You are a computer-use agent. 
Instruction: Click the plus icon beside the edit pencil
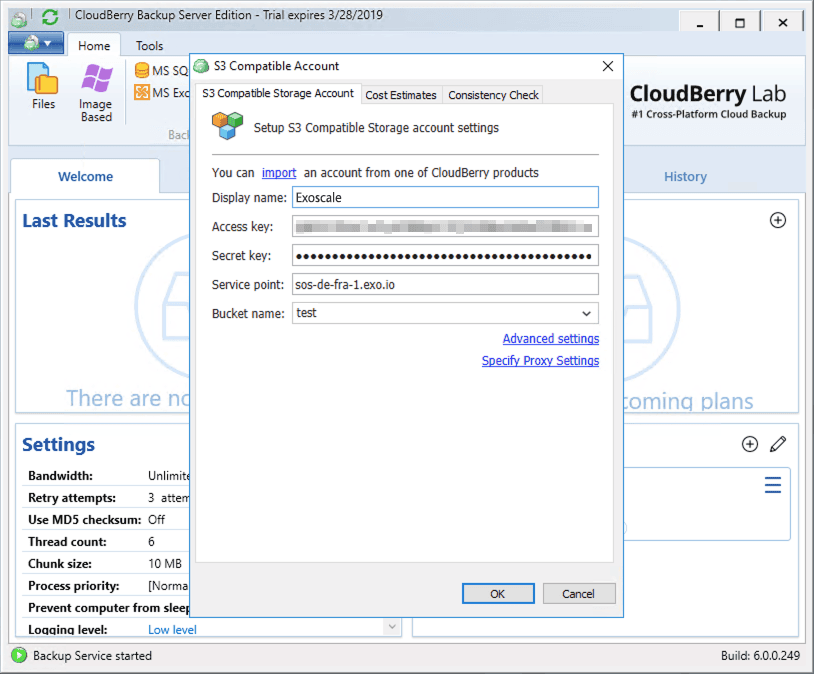coord(750,444)
